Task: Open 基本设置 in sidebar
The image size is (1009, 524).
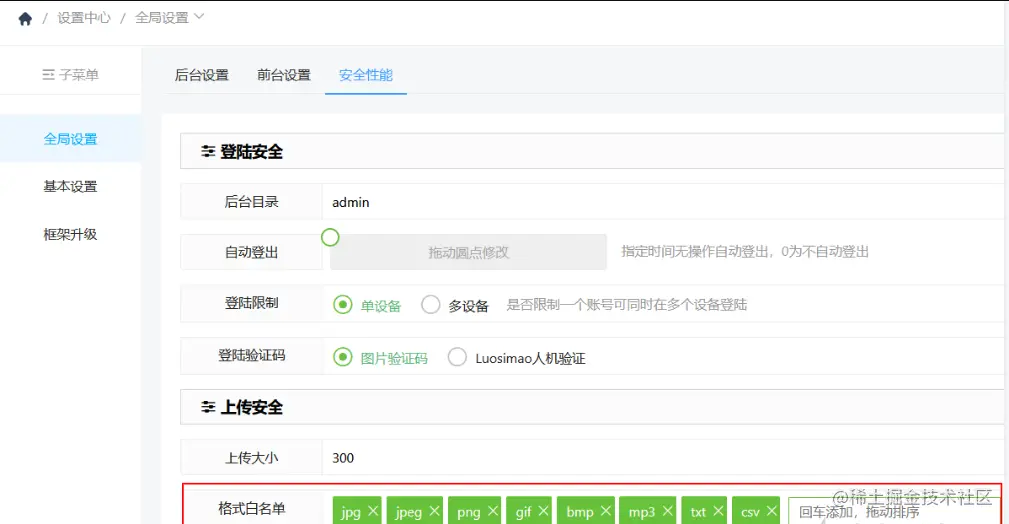Action: coord(70,186)
